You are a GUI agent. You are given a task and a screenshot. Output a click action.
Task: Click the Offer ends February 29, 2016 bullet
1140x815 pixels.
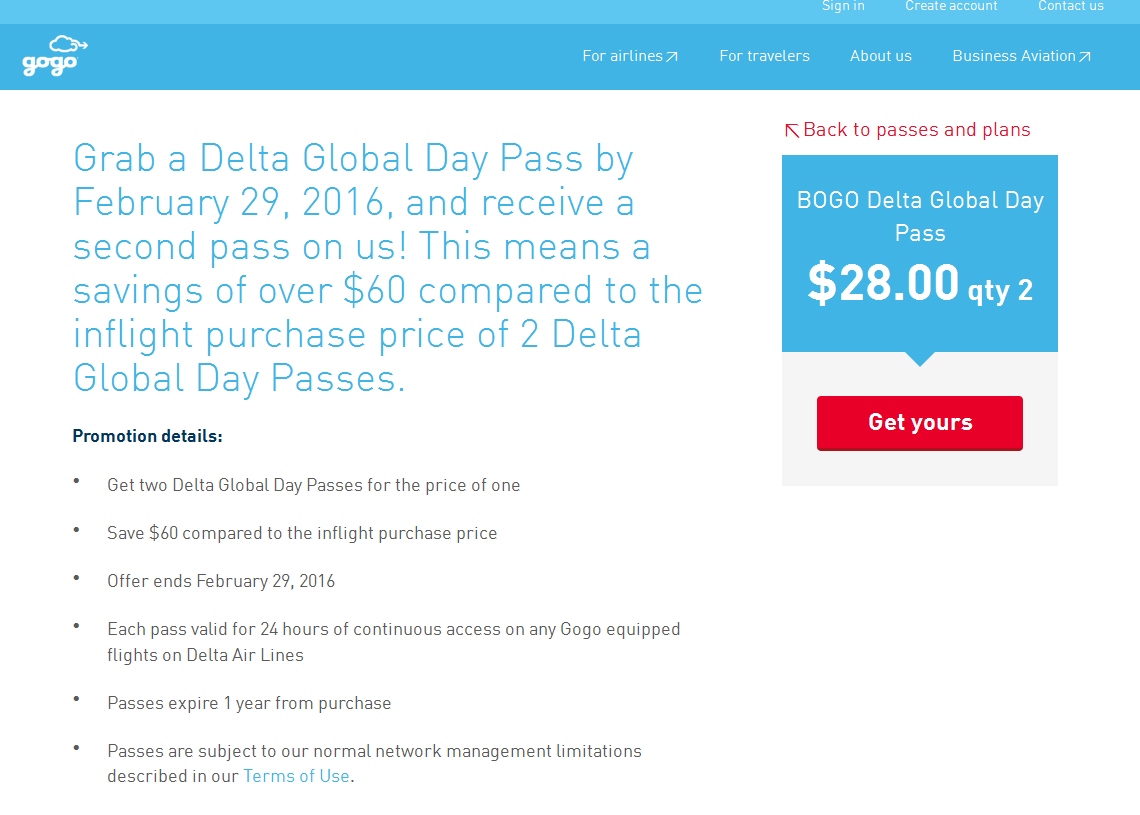pyautogui.click(x=221, y=581)
